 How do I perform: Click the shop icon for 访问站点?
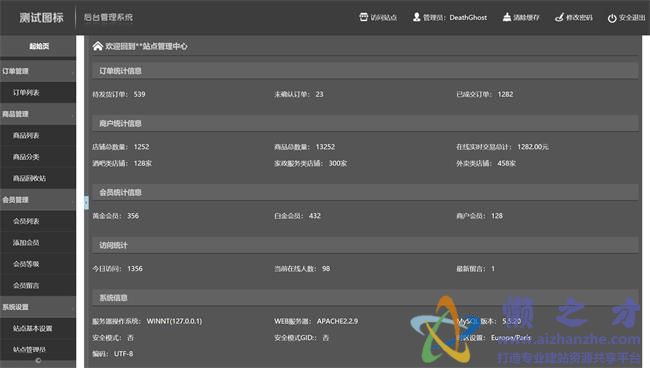[x=364, y=17]
